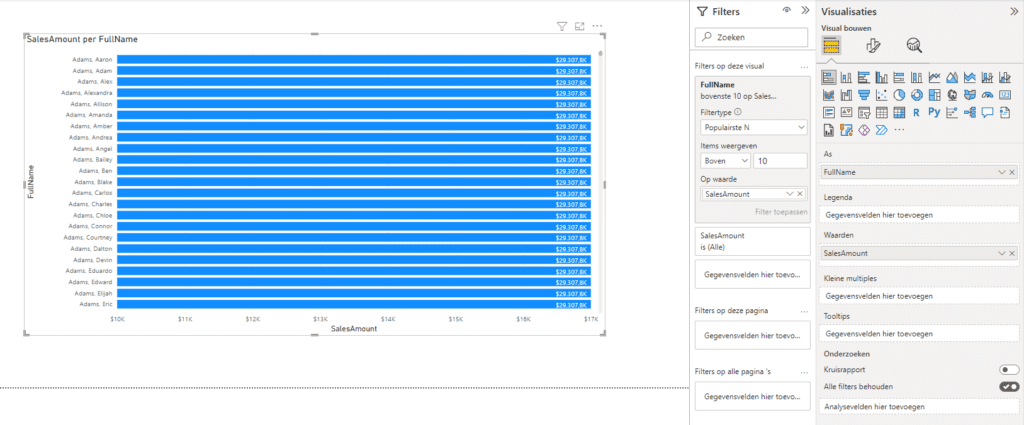Pick the KPI visual
The image size is (1024, 425).
(x=846, y=112)
